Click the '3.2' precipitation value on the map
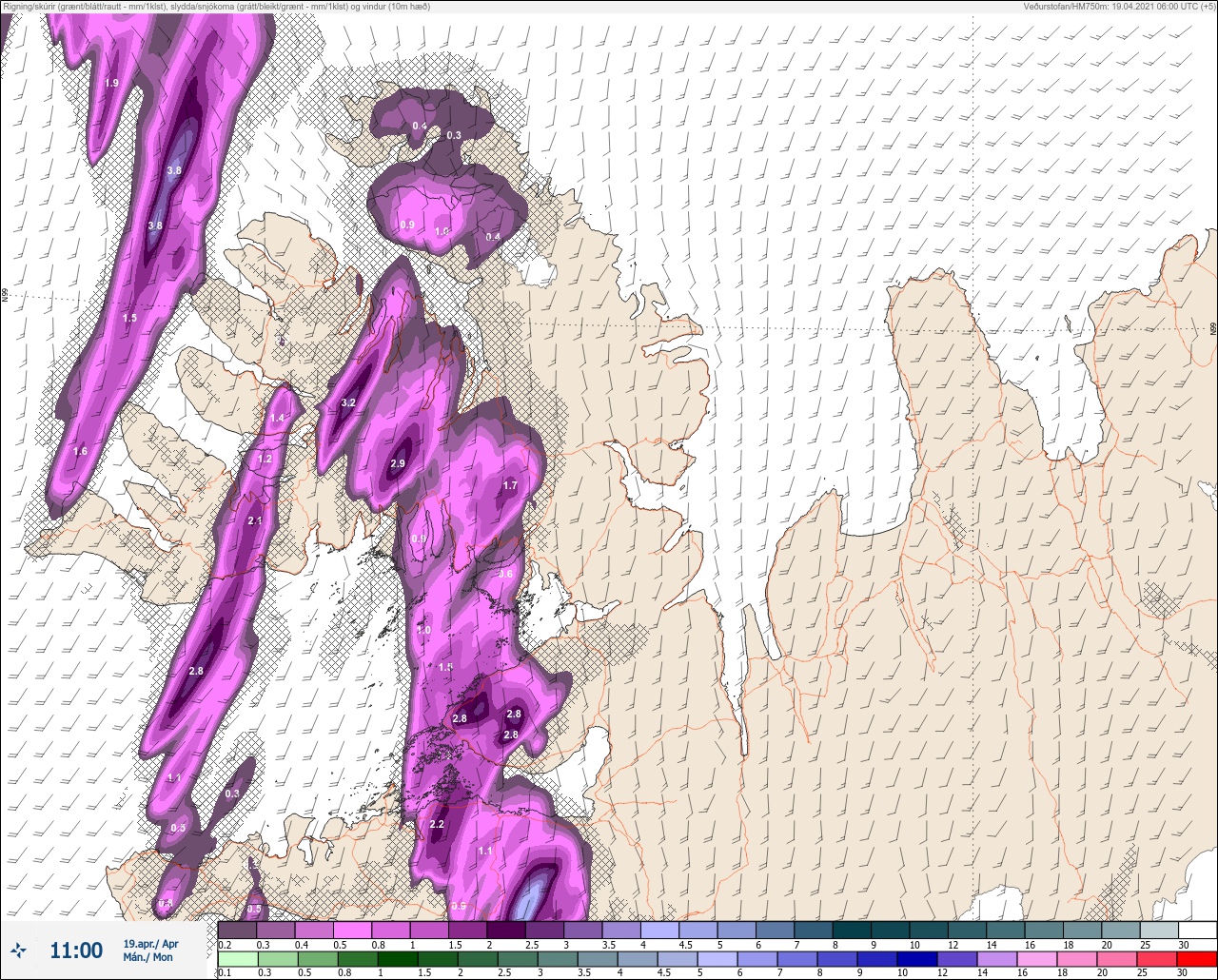The image size is (1218, 980). (x=348, y=402)
